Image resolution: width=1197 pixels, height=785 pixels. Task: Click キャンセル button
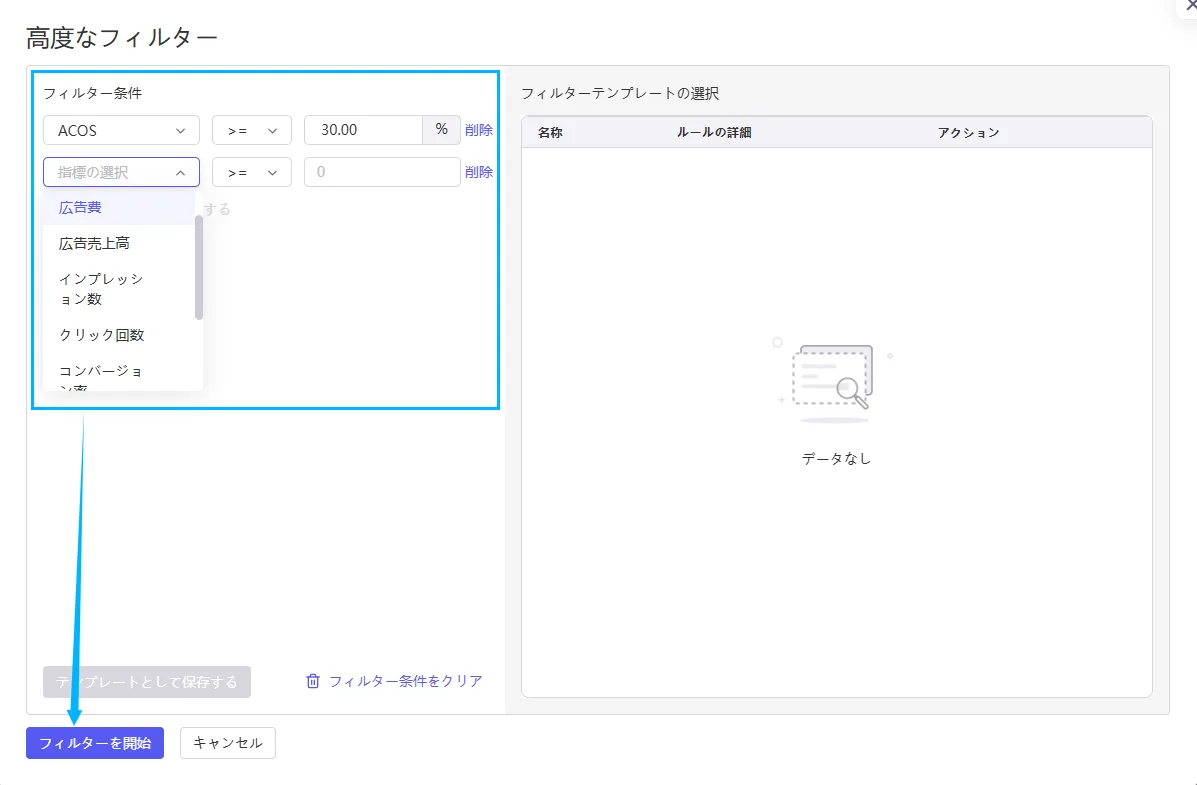coord(227,742)
